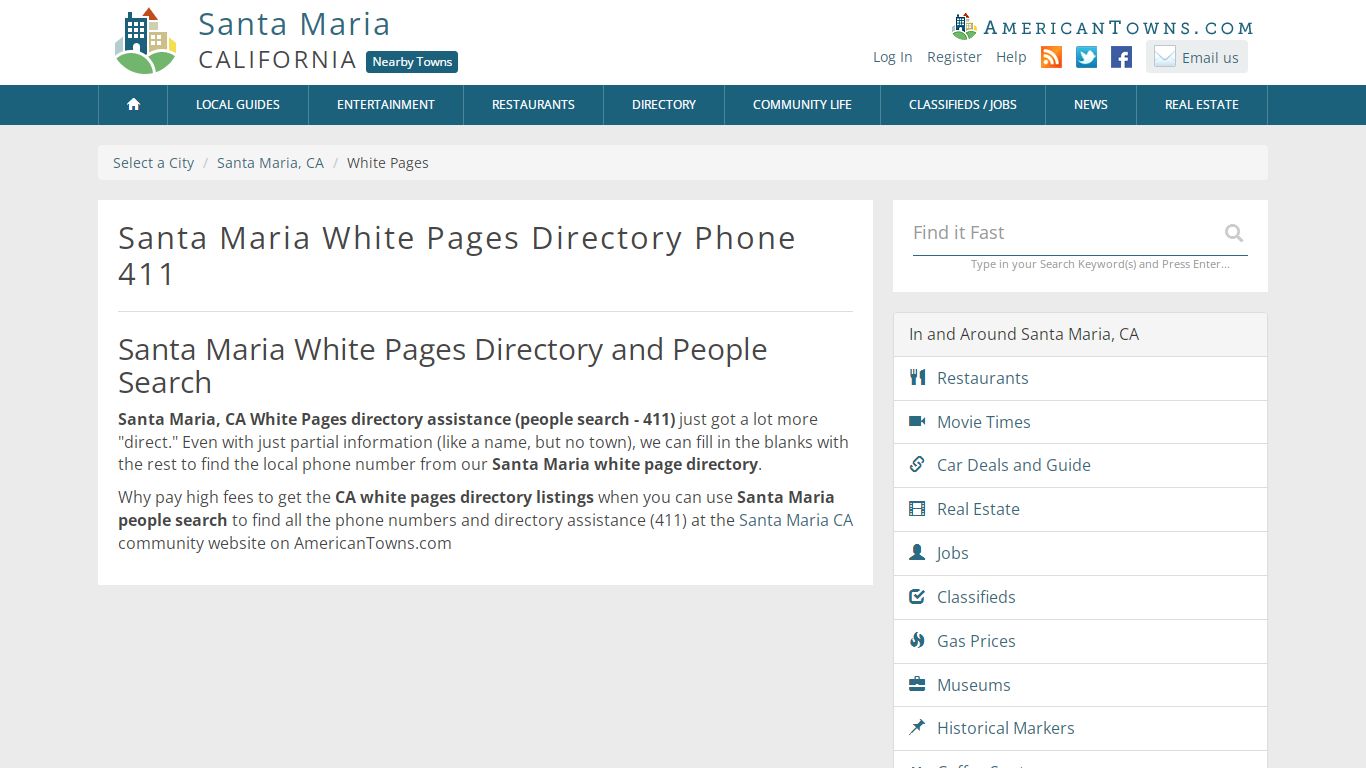Image resolution: width=1366 pixels, height=768 pixels.
Task: Open the Community Life menu
Action: tap(802, 104)
